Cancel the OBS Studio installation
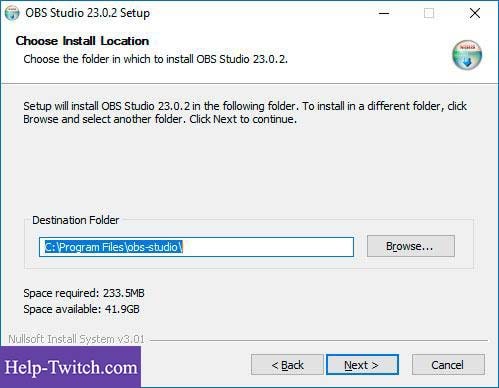 (x=448, y=365)
